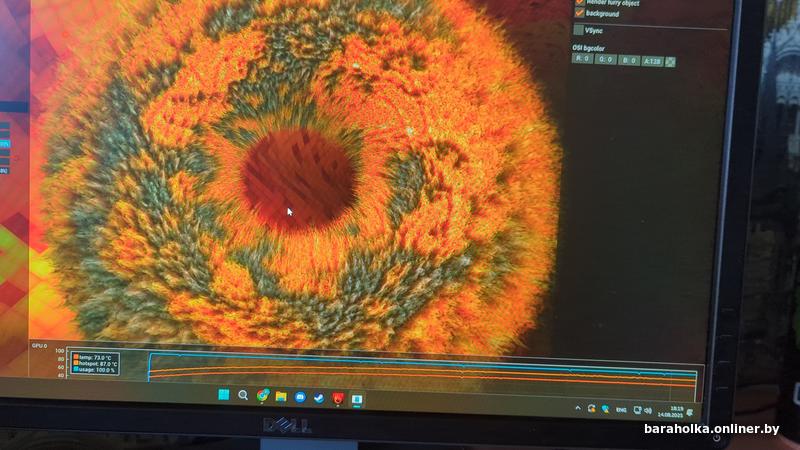
Task: Toggle the Render furry object checkbox
Action: tap(580, 2)
